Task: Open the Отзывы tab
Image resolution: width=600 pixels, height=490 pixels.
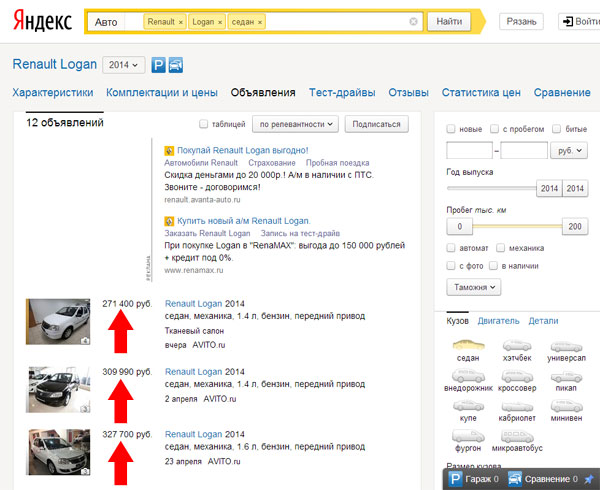Action: coord(408,93)
